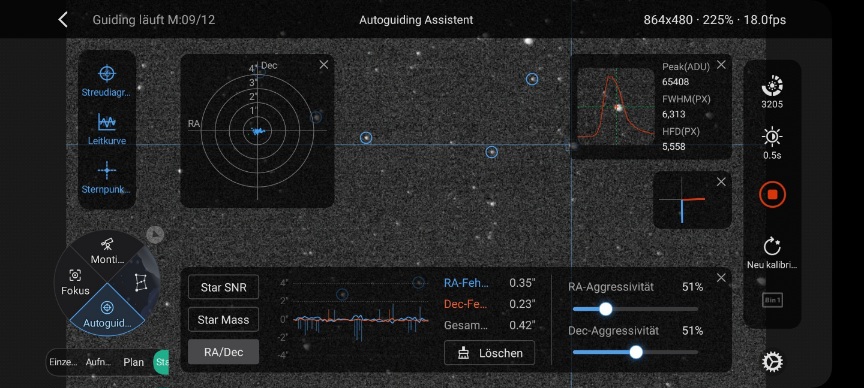Go back using the top-left arrow
Screen dimensions: 864x388
click(x=63, y=20)
